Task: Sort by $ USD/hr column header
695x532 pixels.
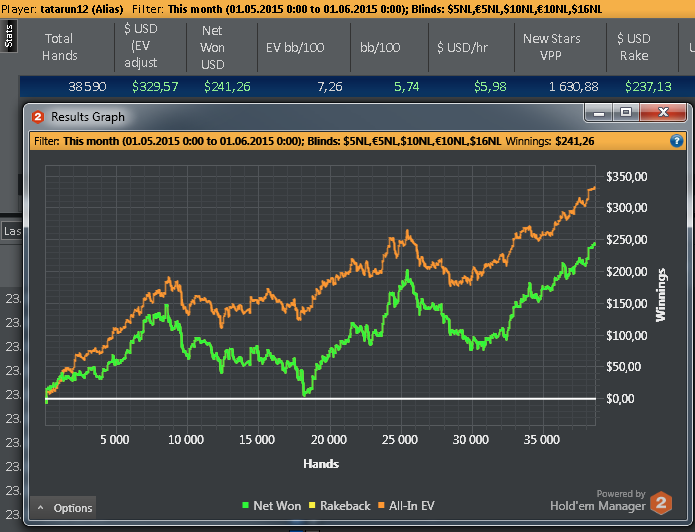Action: pos(462,47)
